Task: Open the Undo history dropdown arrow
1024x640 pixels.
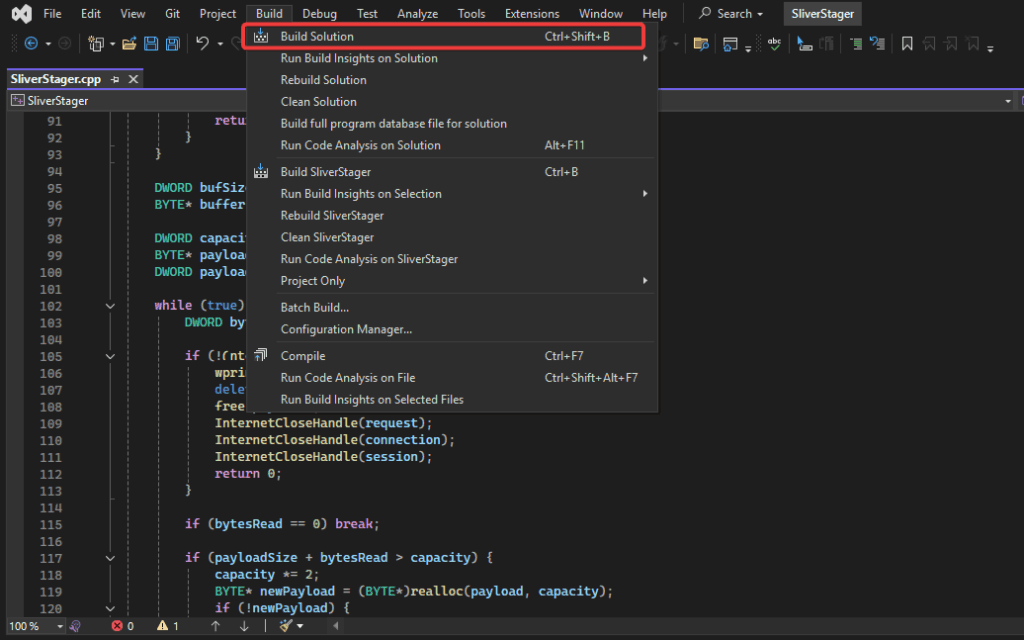Action: coord(220,44)
